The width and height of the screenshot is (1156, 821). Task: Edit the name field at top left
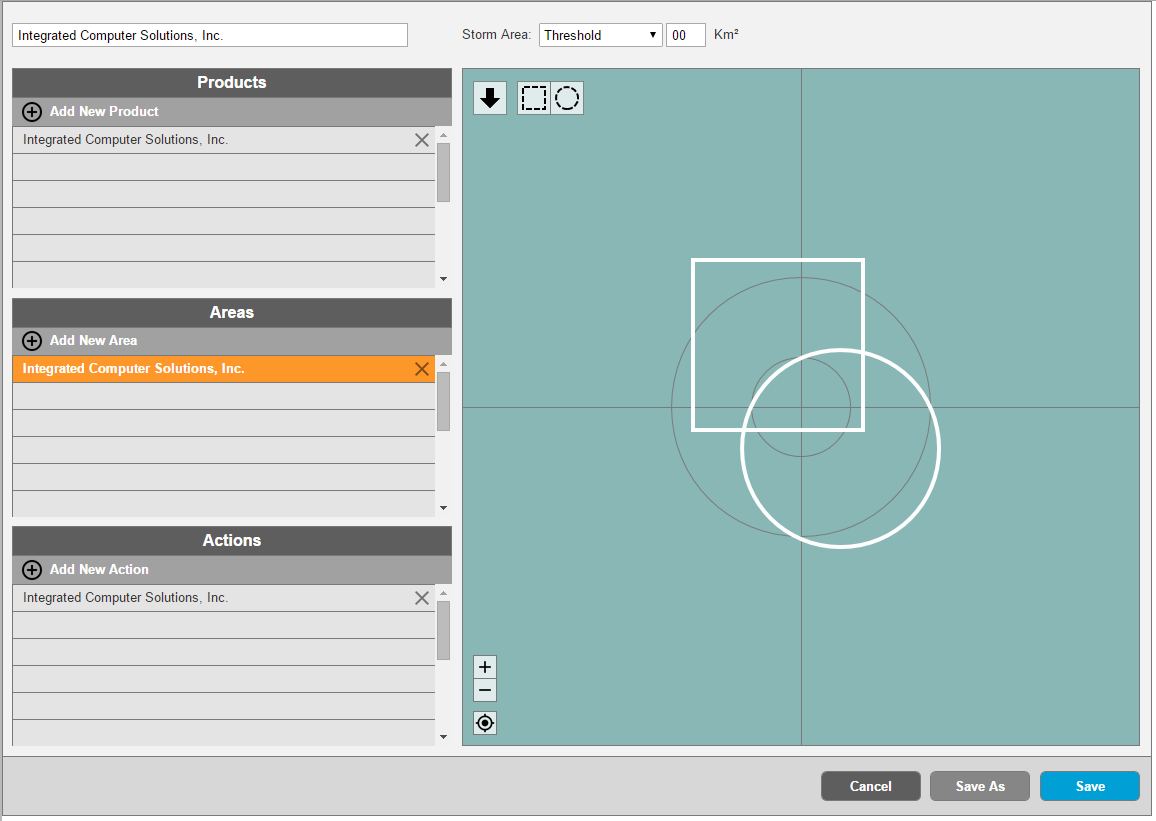[209, 35]
